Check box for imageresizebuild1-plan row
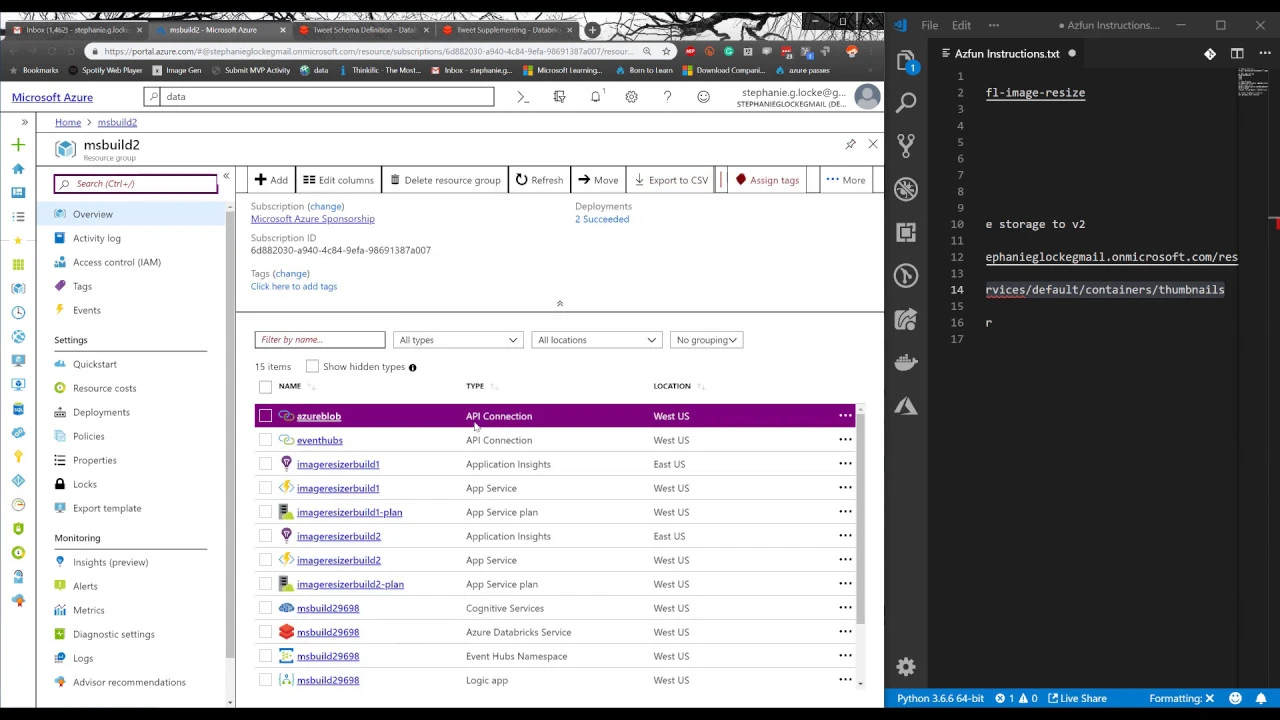Viewport: 1280px width, 720px height. coord(265,512)
